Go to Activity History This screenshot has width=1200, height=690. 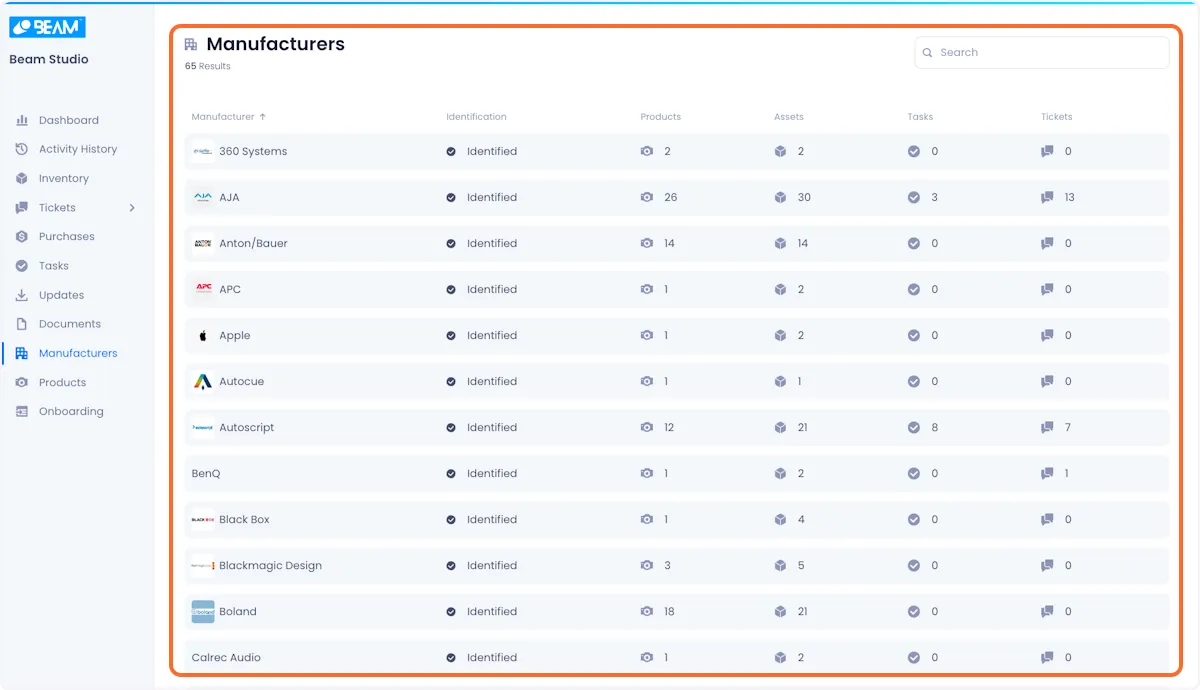coord(78,149)
